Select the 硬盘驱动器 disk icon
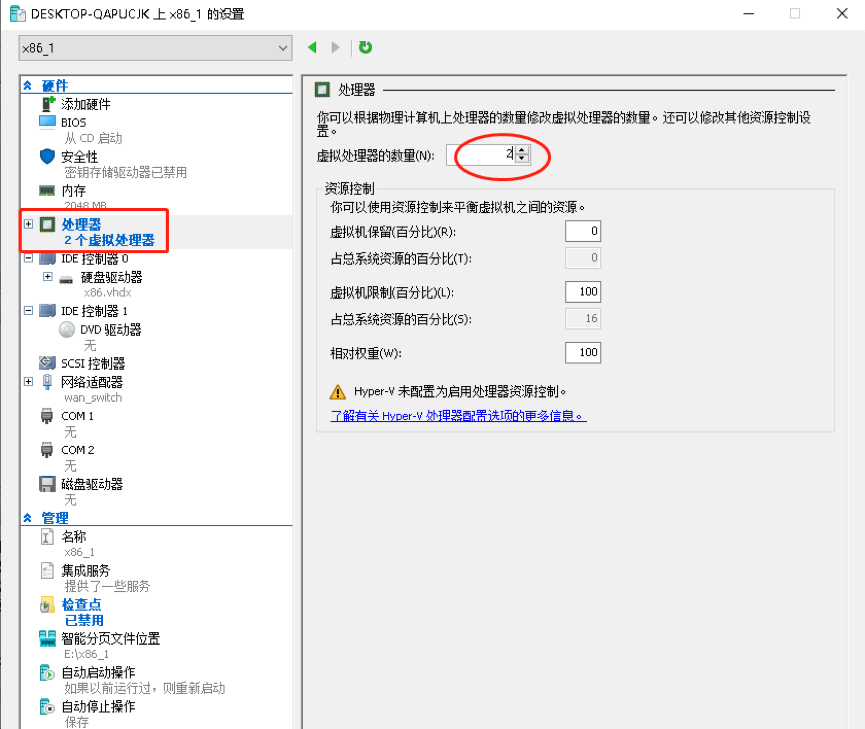The height and width of the screenshot is (729, 865). (x=66, y=279)
